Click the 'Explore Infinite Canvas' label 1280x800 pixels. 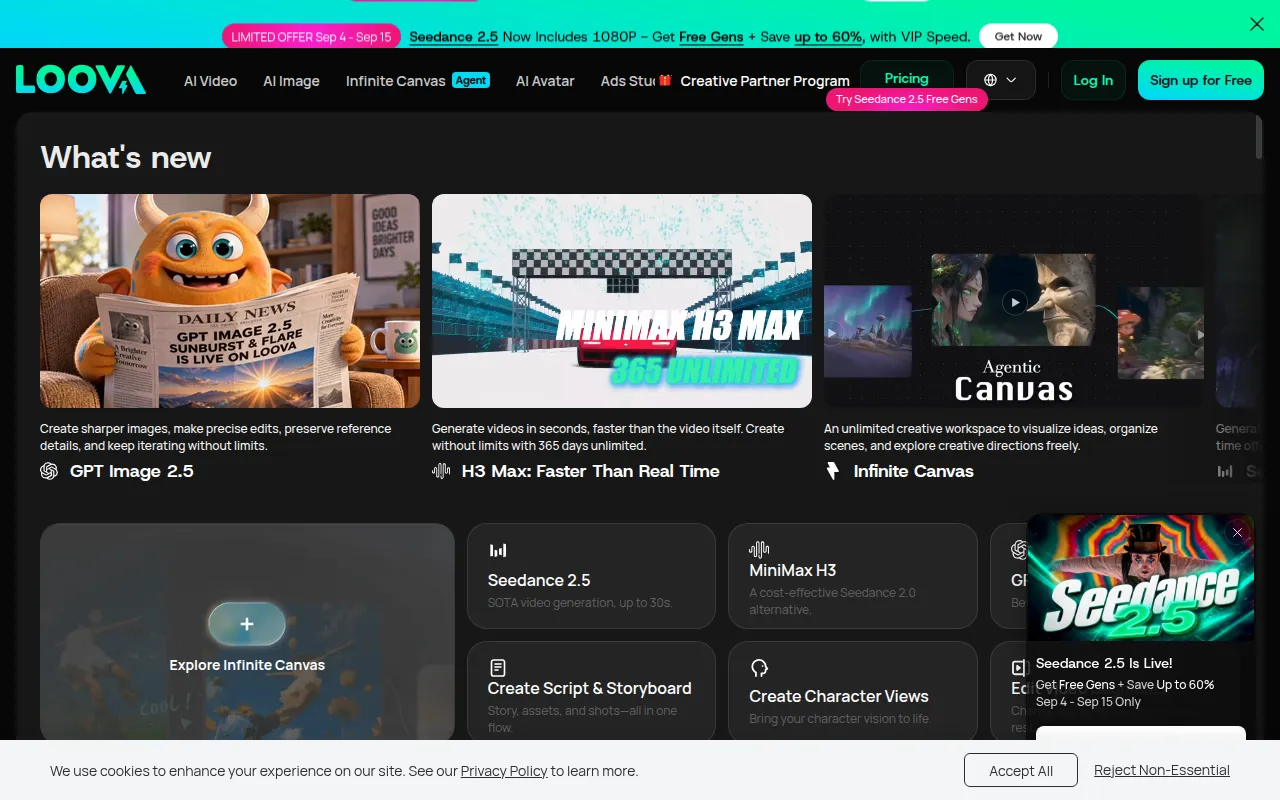pos(247,665)
